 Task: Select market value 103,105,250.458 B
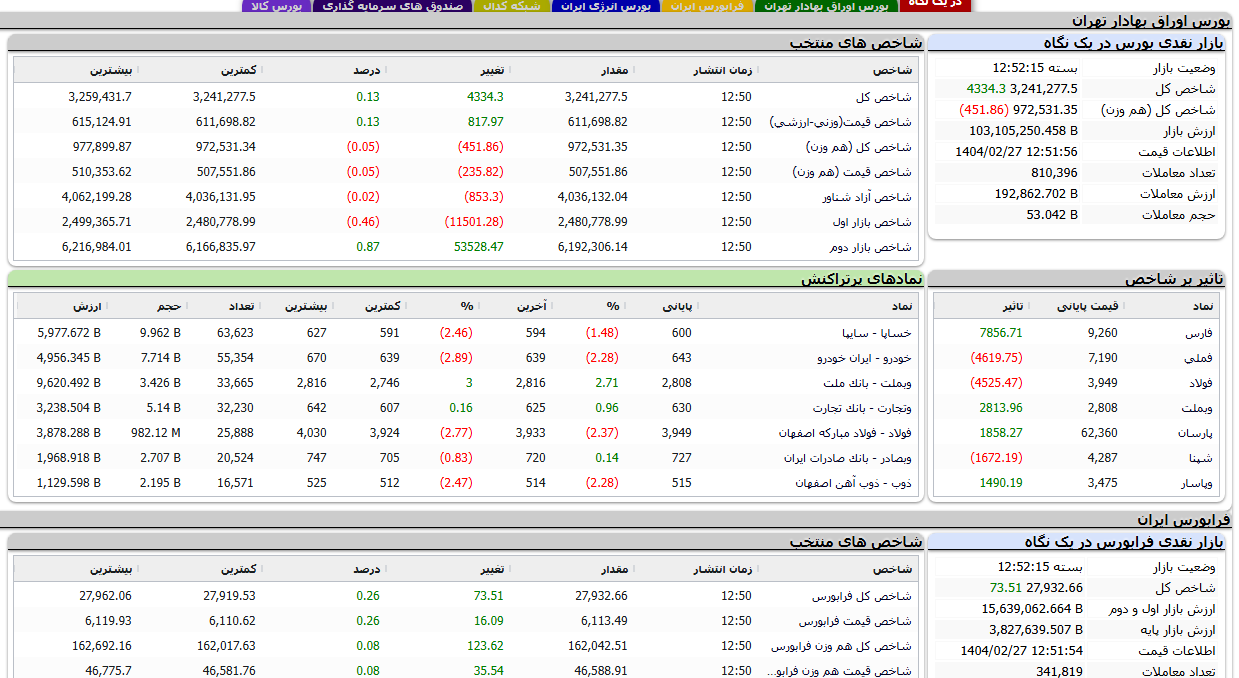(x=1023, y=131)
